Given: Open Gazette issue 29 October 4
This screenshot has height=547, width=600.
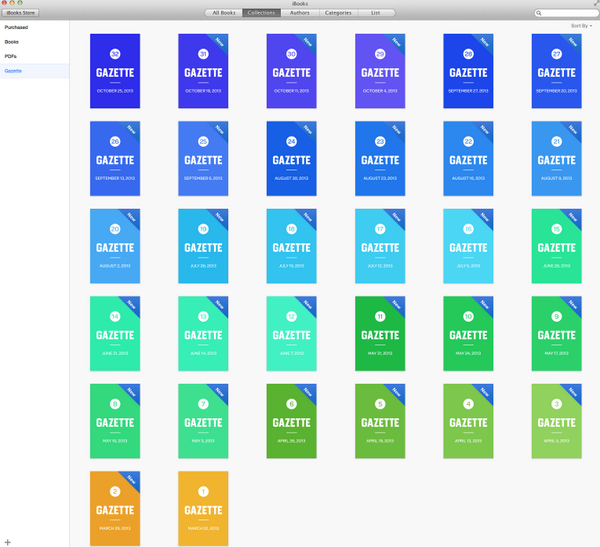Looking at the screenshot, I should (x=380, y=71).
